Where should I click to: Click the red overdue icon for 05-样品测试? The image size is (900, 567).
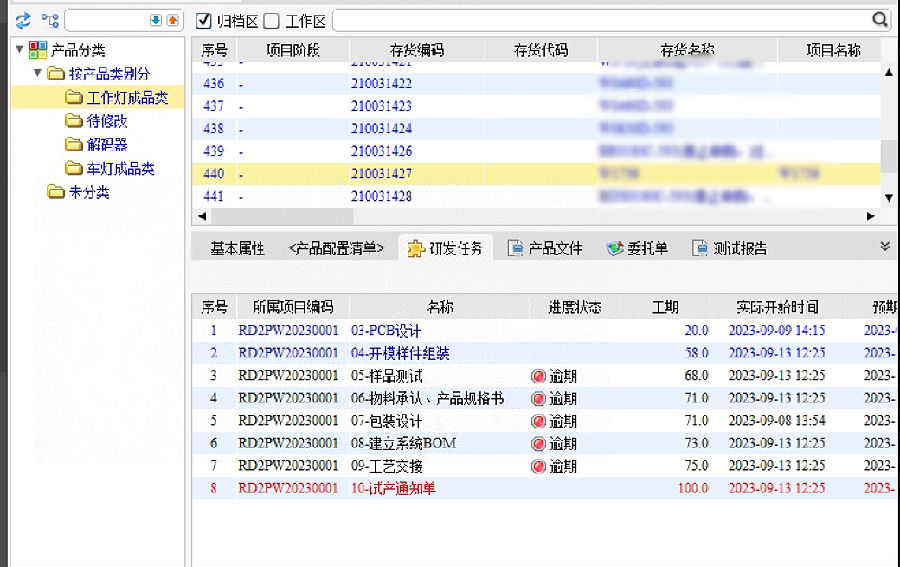(x=539, y=376)
